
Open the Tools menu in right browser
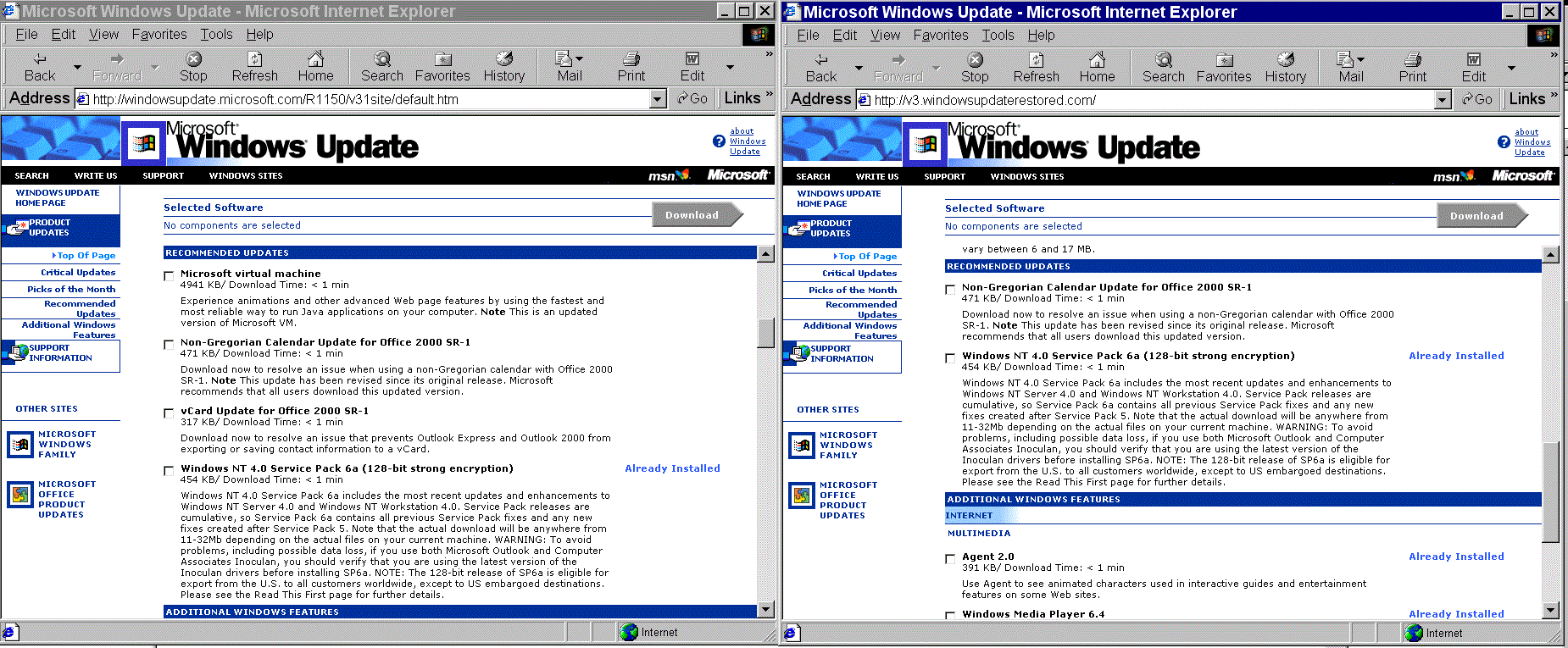click(x=998, y=35)
